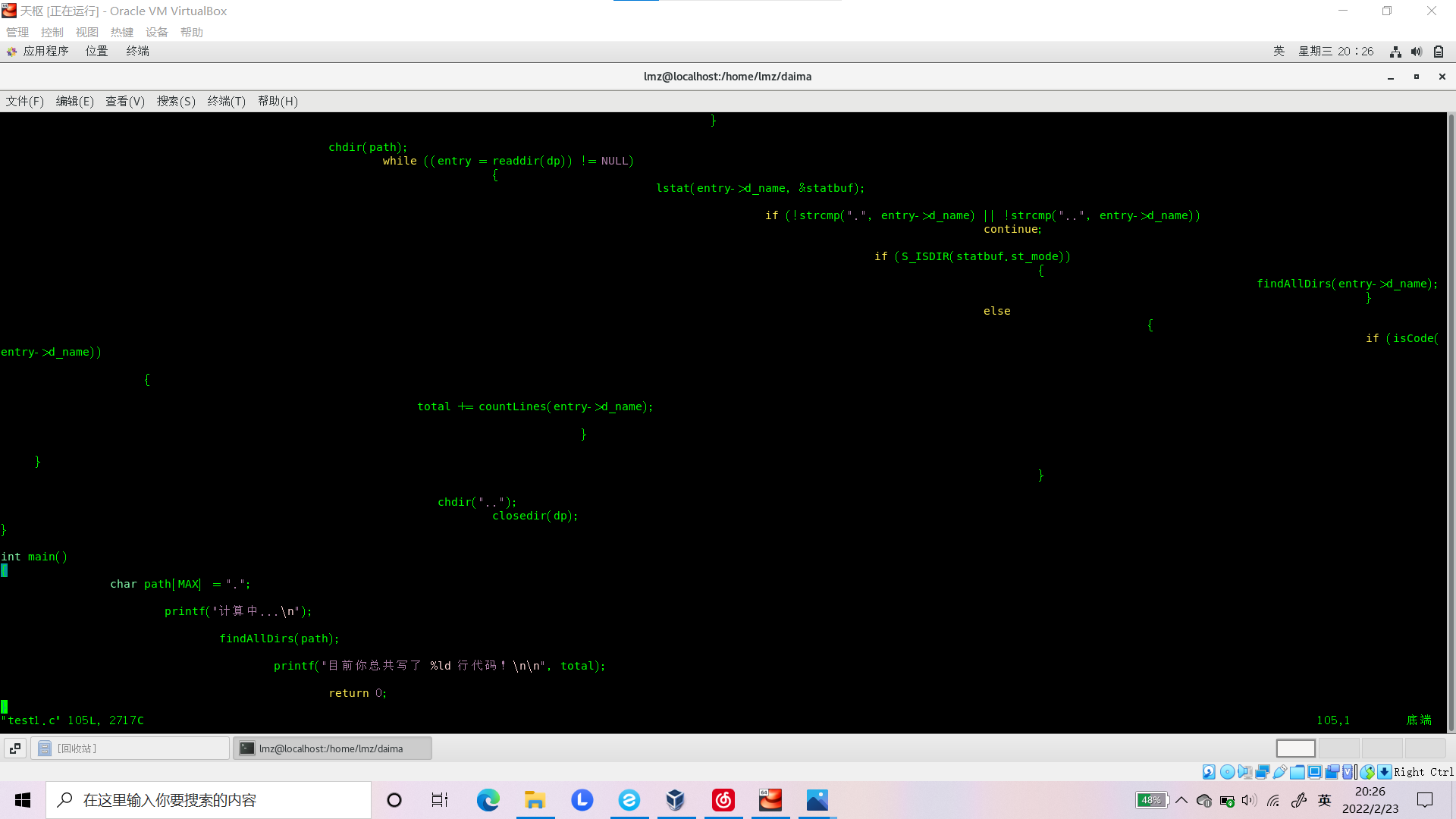The height and width of the screenshot is (819, 1456).
Task: Click guest volume speaker icon in top panel
Action: [1417, 52]
